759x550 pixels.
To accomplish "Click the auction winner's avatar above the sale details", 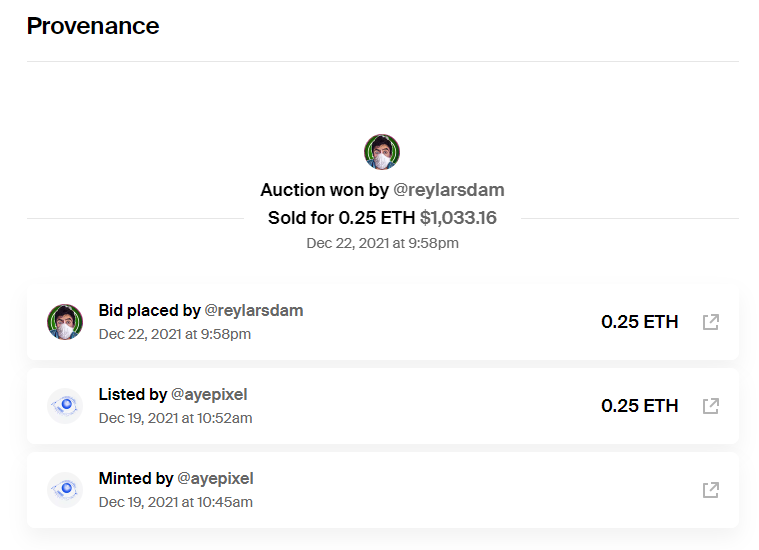I will point(382,153).
